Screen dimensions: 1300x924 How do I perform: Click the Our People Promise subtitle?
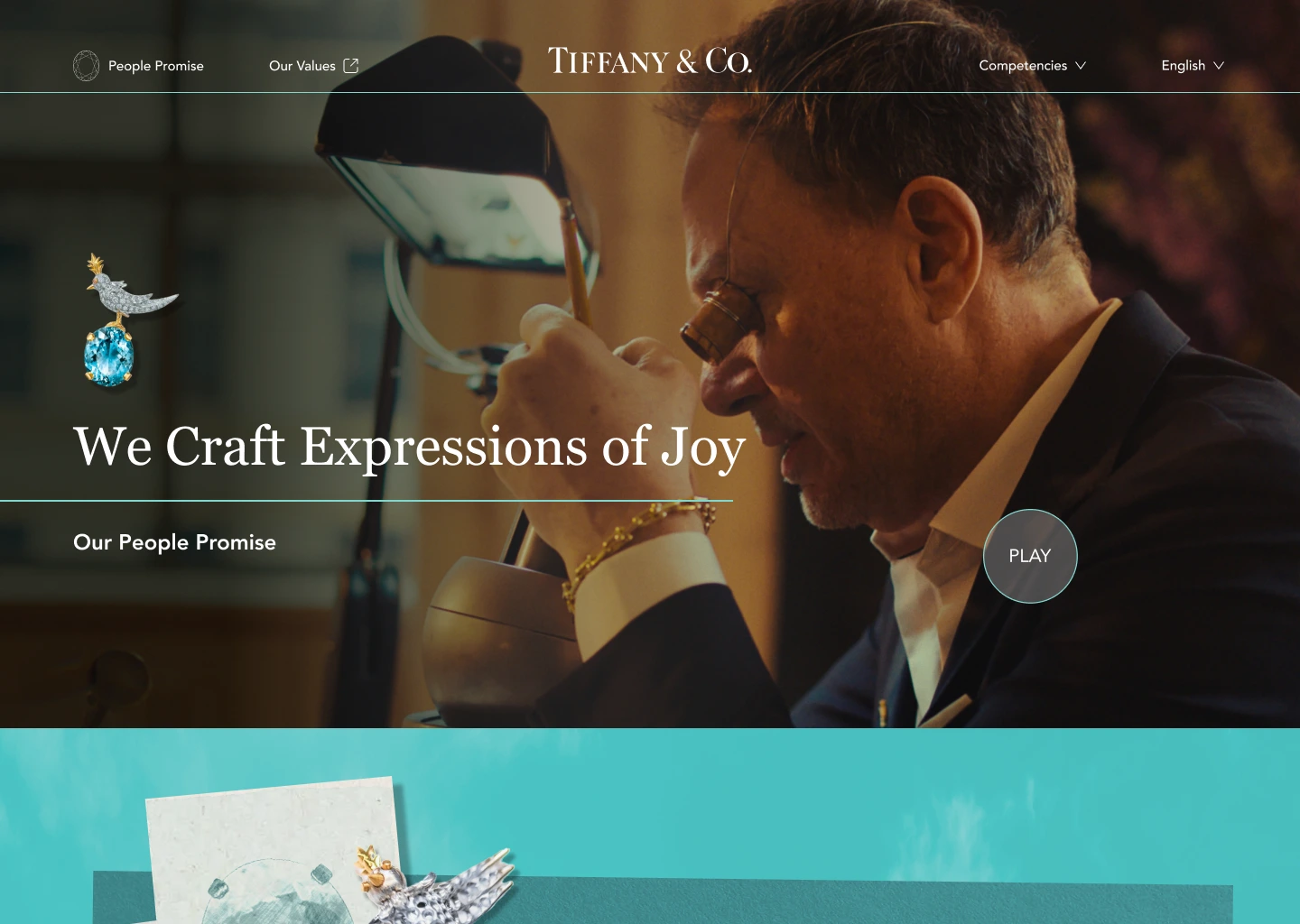pos(174,542)
